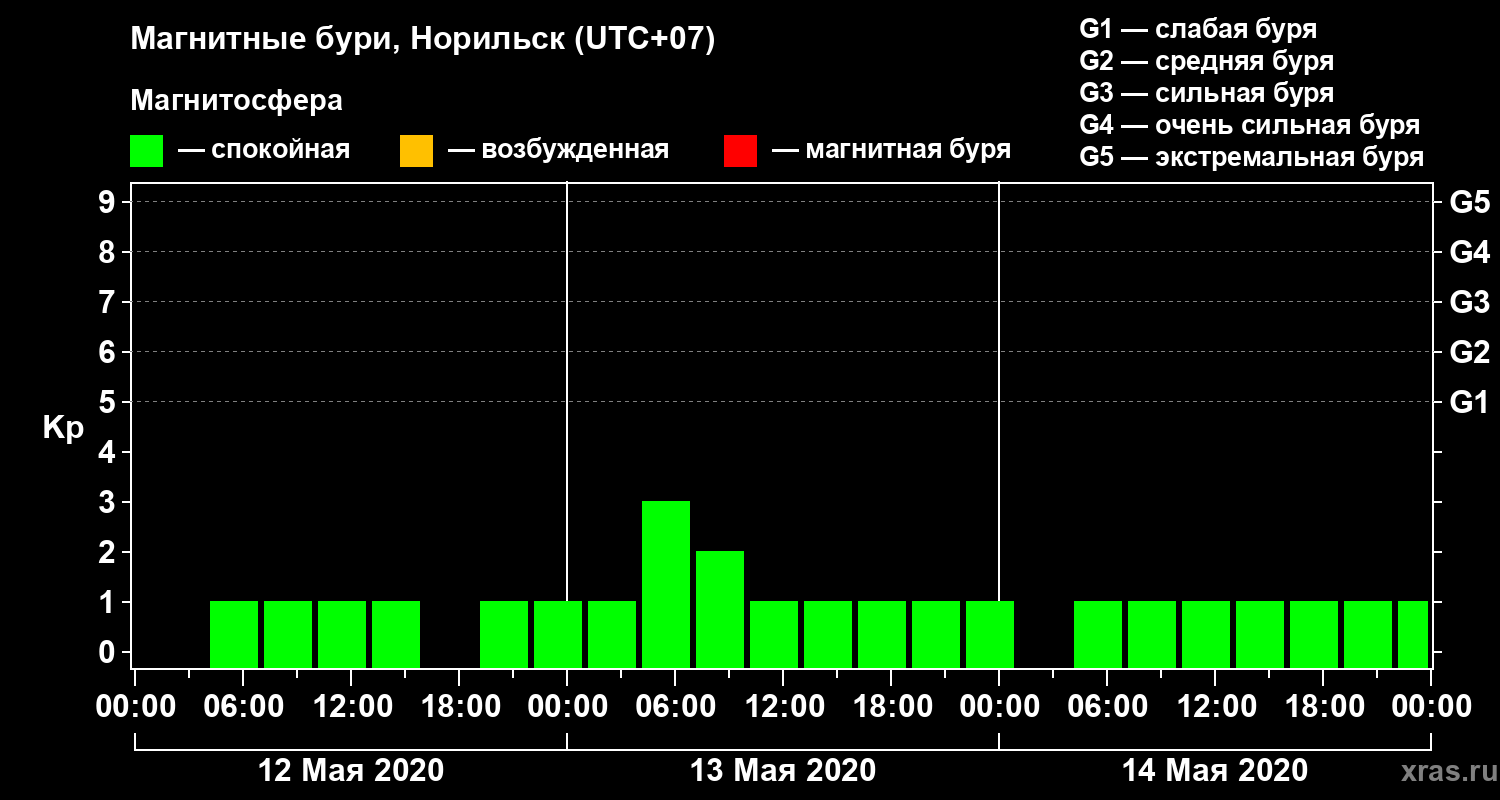This screenshot has height=800, width=1500.
Task: Click the 'G2' label on right axis
Action: click(1469, 353)
